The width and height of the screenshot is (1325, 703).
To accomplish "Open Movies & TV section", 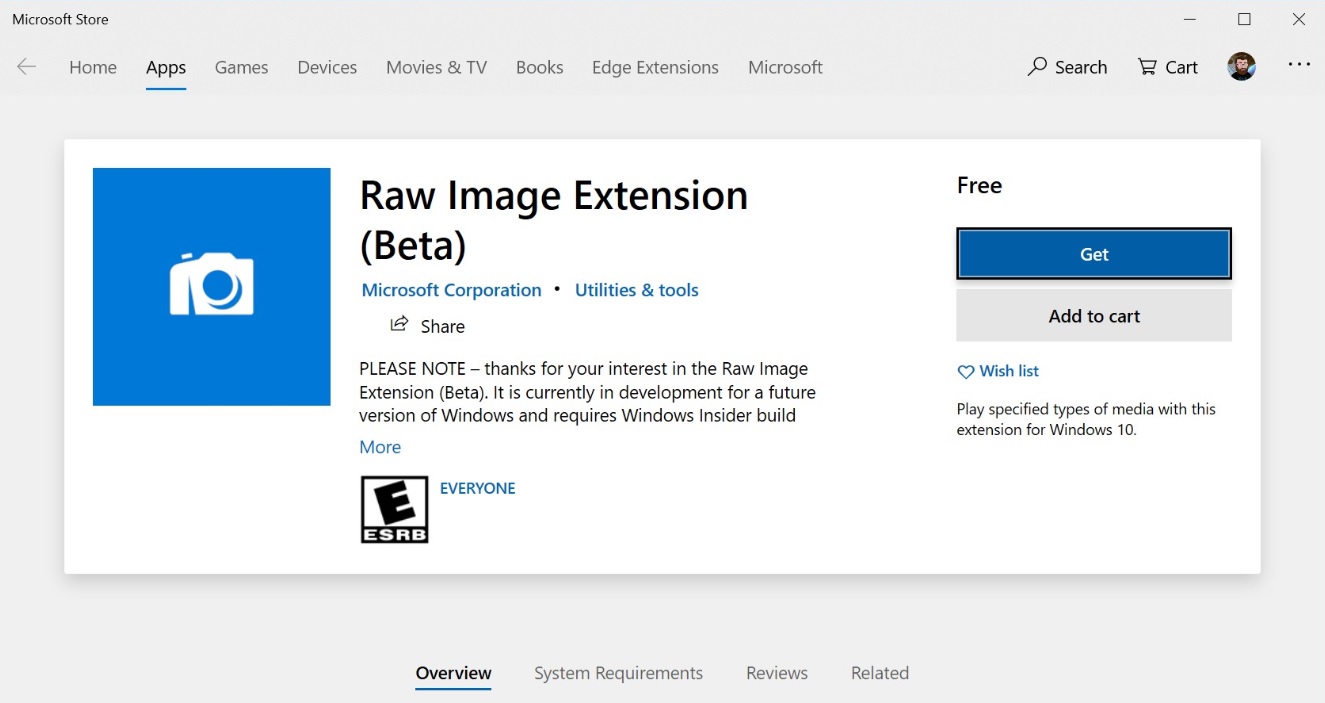I will (x=436, y=67).
